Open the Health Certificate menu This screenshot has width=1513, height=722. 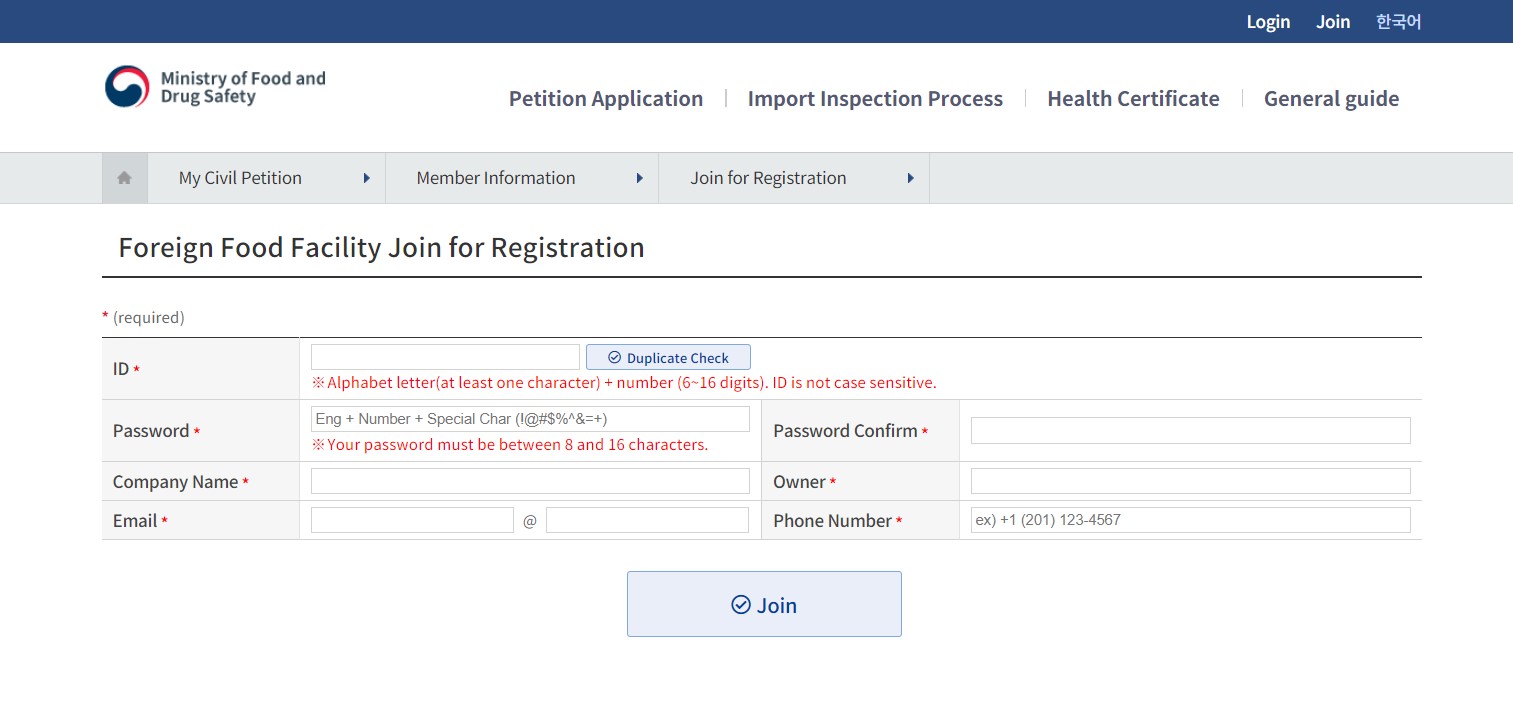(1133, 98)
